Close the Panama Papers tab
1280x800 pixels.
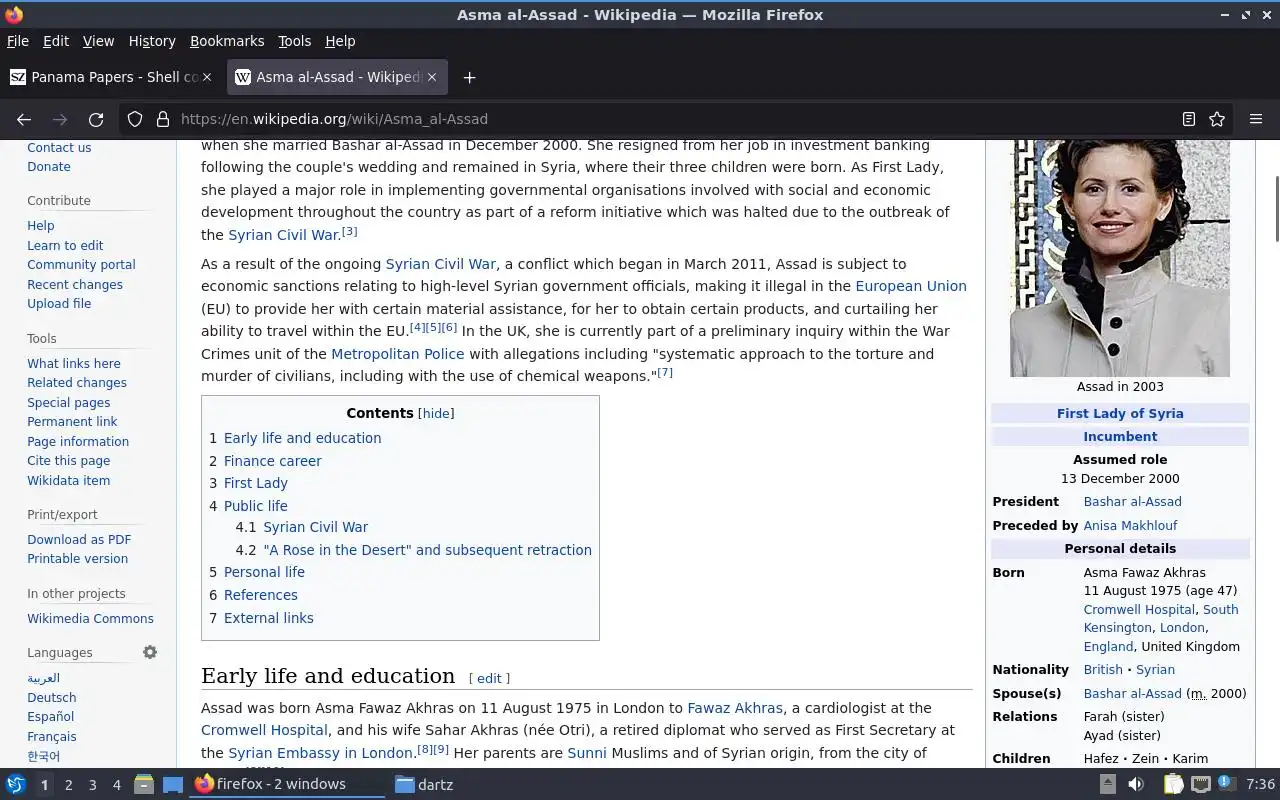click(x=207, y=77)
